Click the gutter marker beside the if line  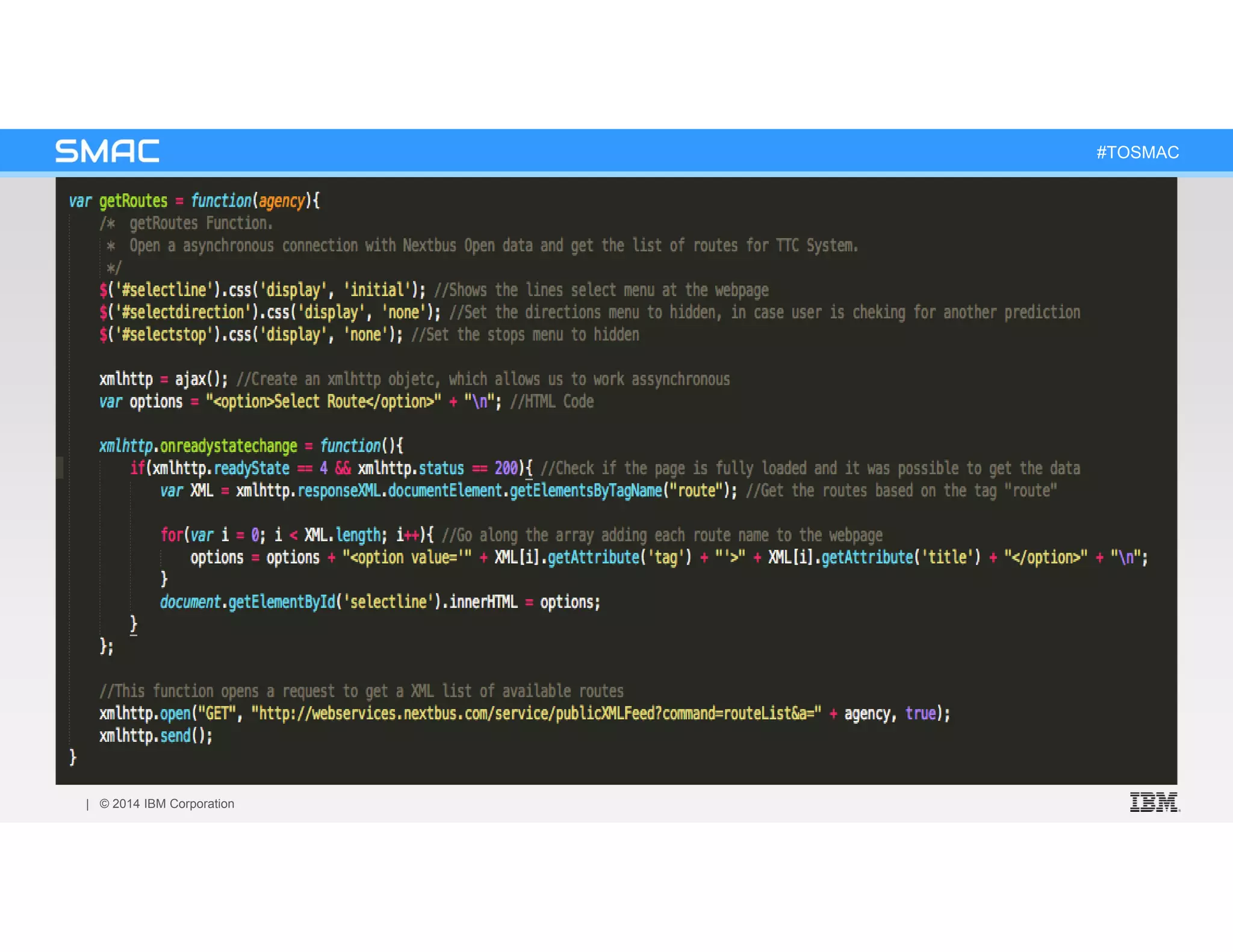(60, 468)
